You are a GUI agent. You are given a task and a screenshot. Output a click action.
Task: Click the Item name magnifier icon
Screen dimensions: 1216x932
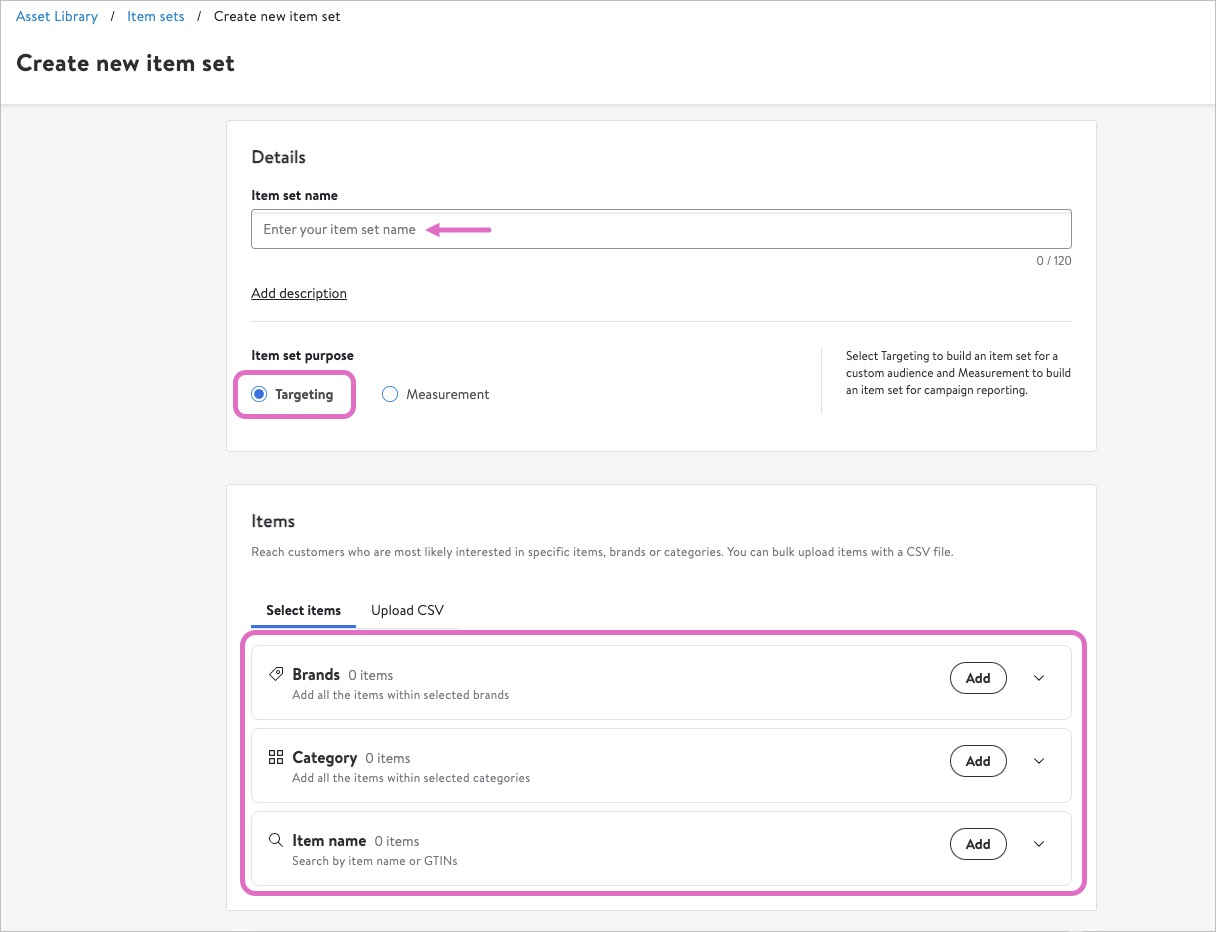pyautogui.click(x=277, y=841)
